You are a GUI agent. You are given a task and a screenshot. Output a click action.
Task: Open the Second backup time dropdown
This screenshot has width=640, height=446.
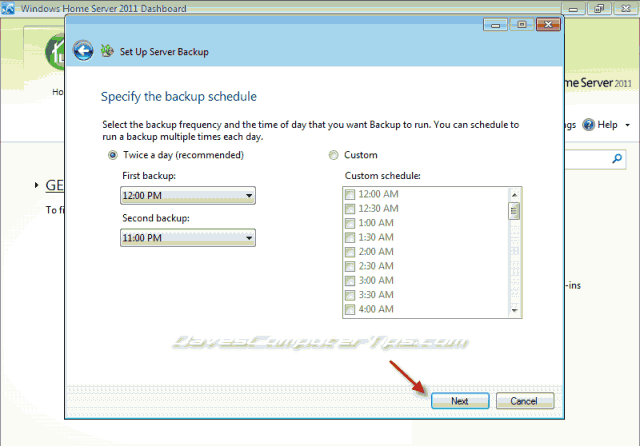tap(188, 237)
